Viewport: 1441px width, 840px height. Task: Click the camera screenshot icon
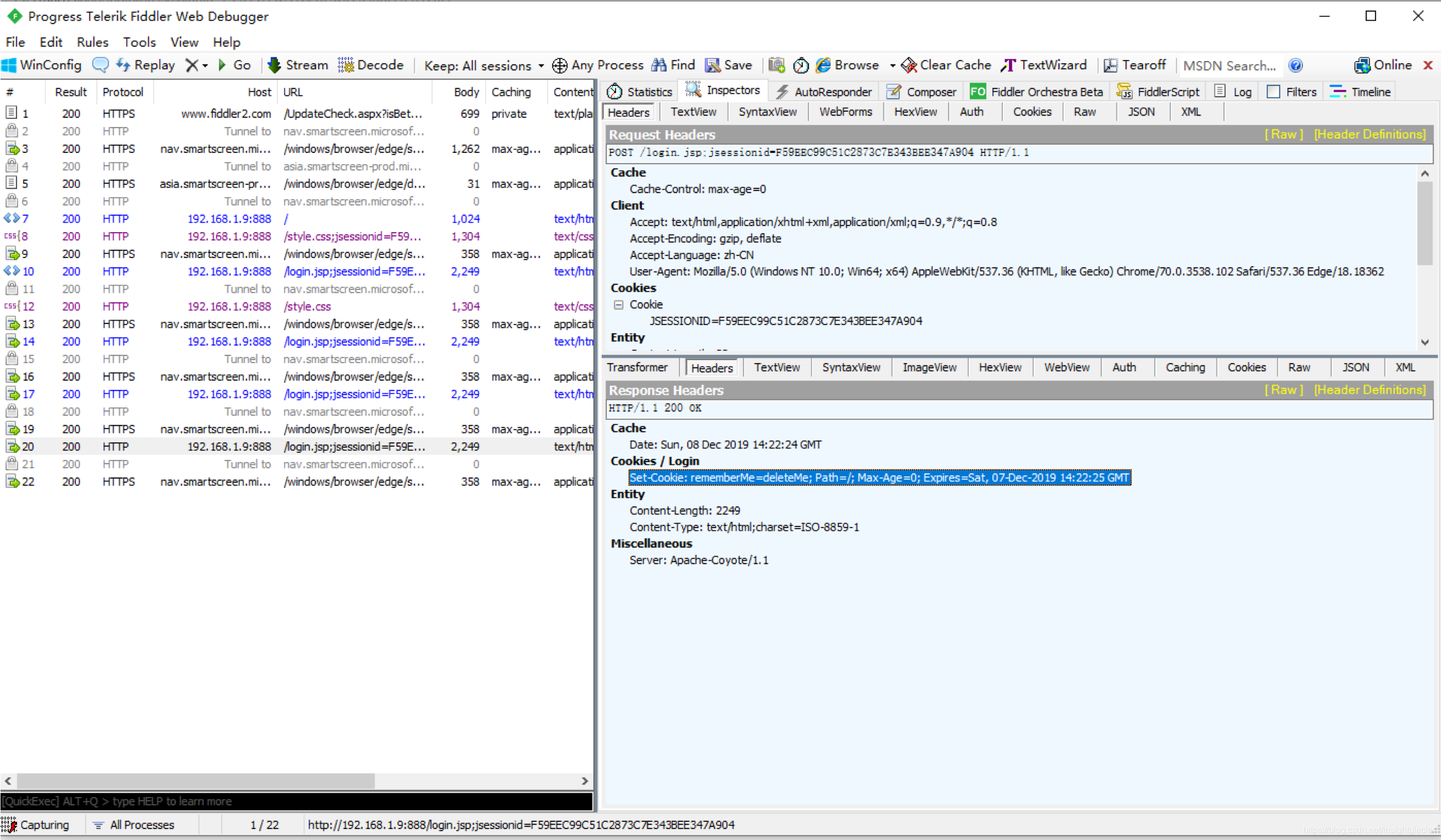tap(776, 65)
